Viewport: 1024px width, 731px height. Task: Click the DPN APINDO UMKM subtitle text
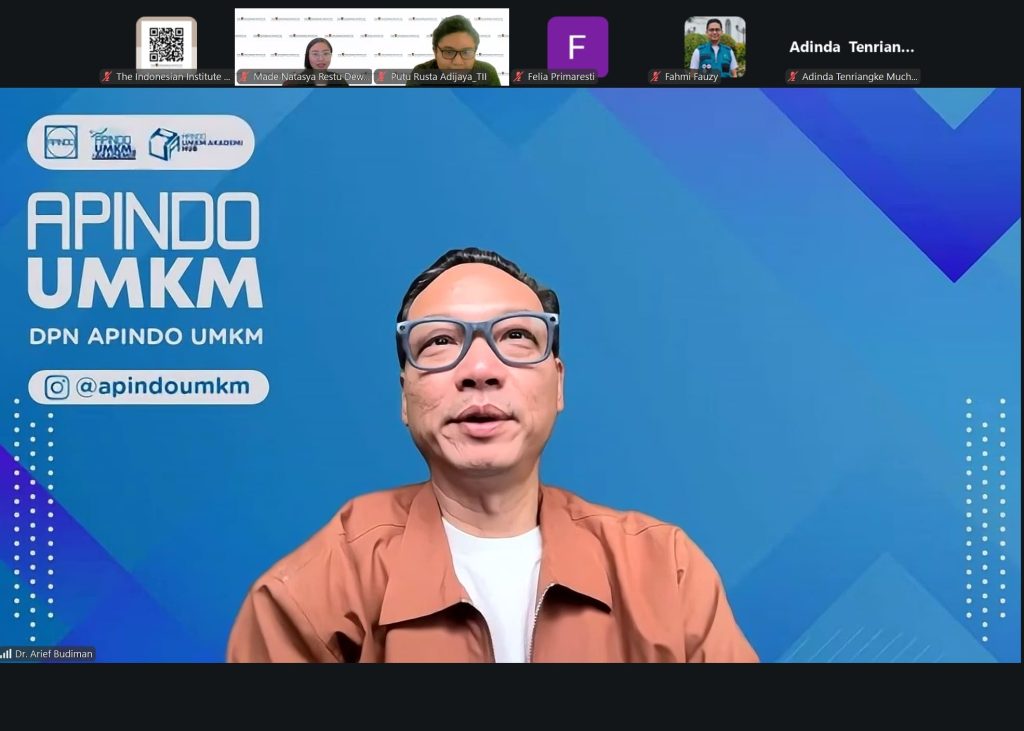(x=146, y=337)
